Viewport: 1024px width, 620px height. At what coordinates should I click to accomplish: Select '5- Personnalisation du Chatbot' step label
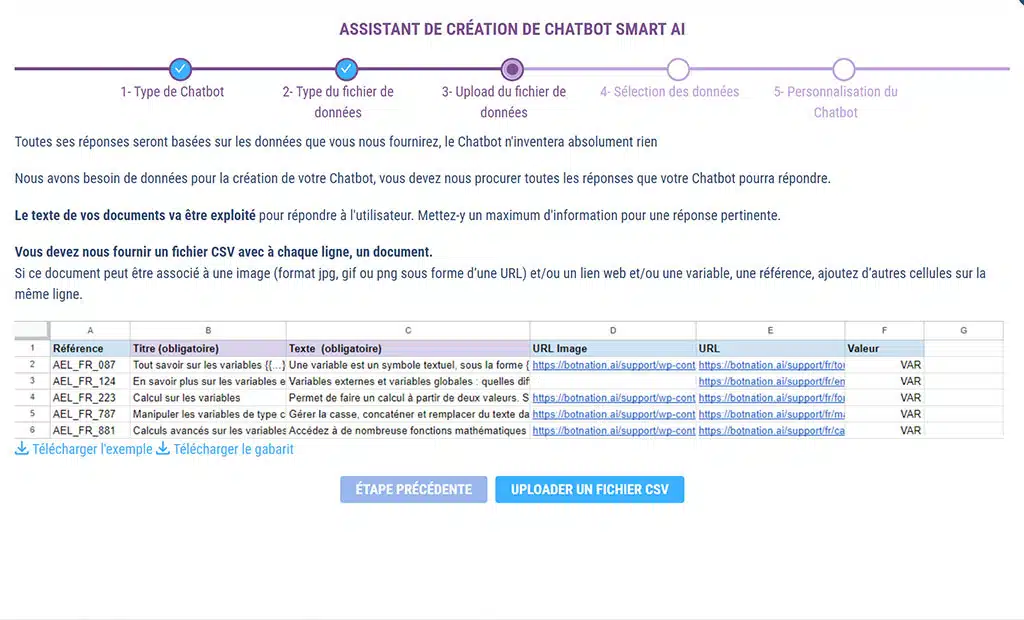835,102
